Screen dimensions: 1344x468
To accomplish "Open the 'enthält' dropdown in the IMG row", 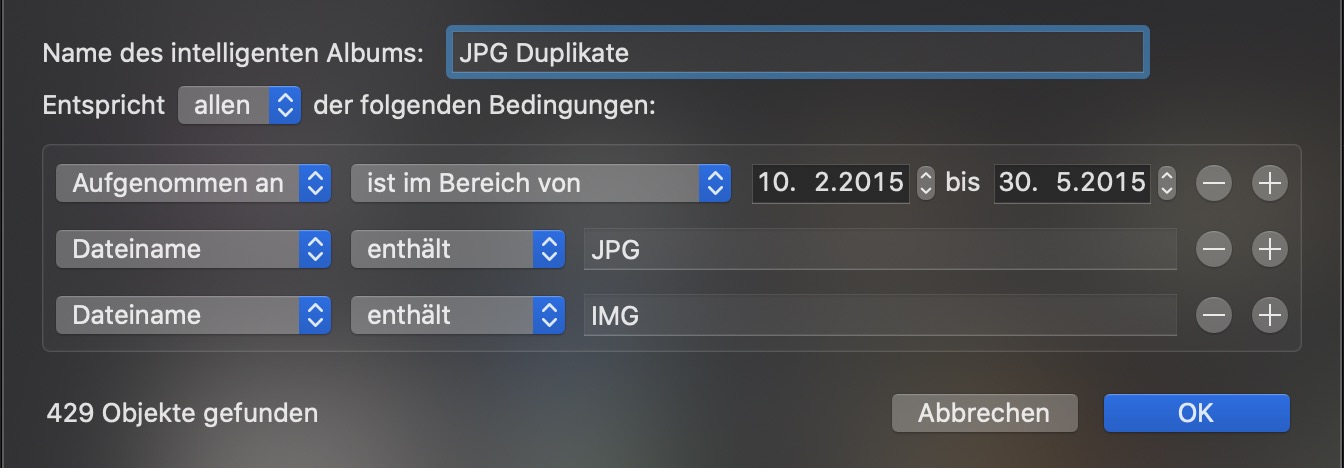I will (x=458, y=315).
